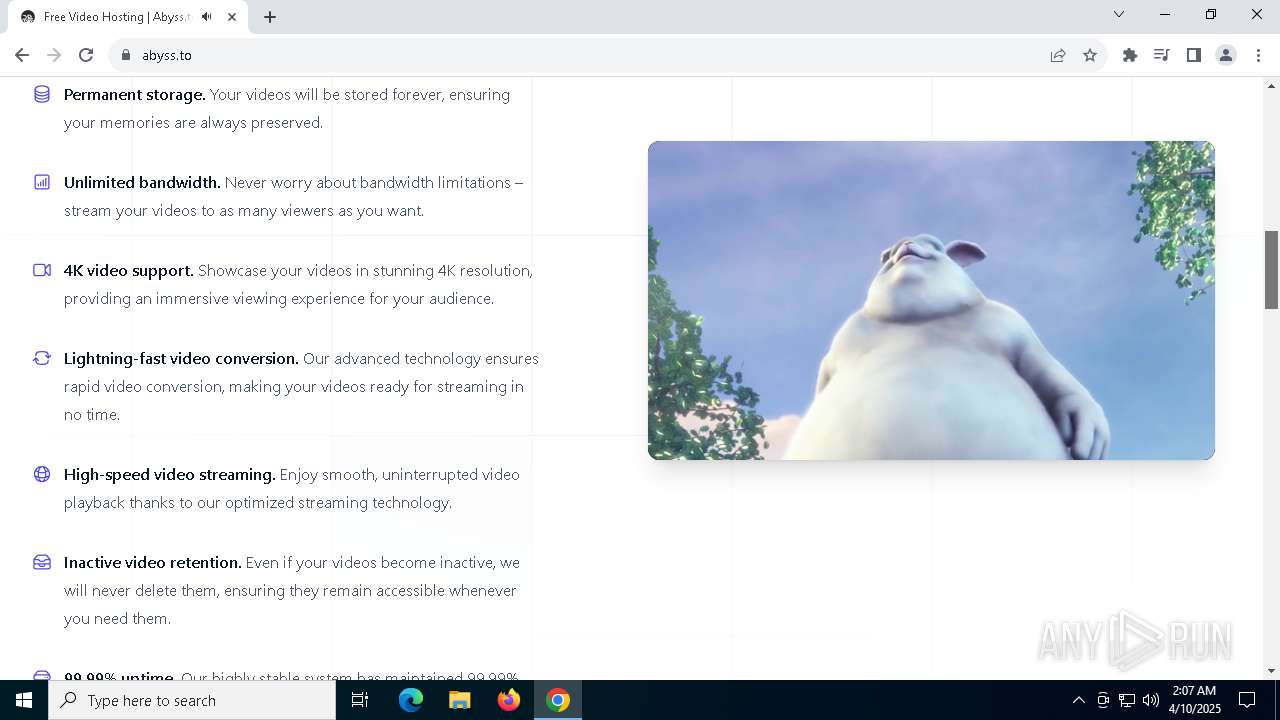
Task: Click the lock site info icon
Action: (x=125, y=55)
